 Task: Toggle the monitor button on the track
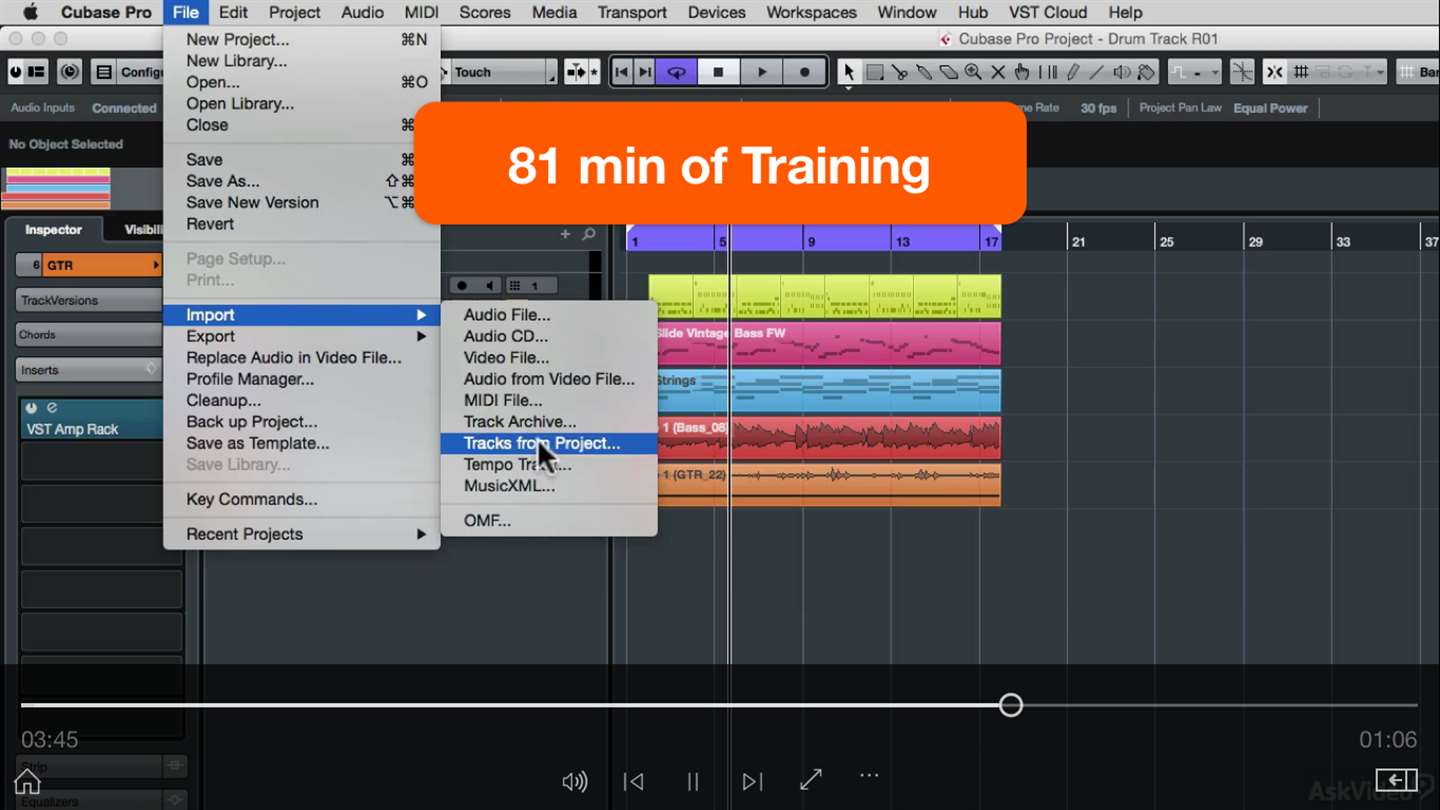pos(489,286)
